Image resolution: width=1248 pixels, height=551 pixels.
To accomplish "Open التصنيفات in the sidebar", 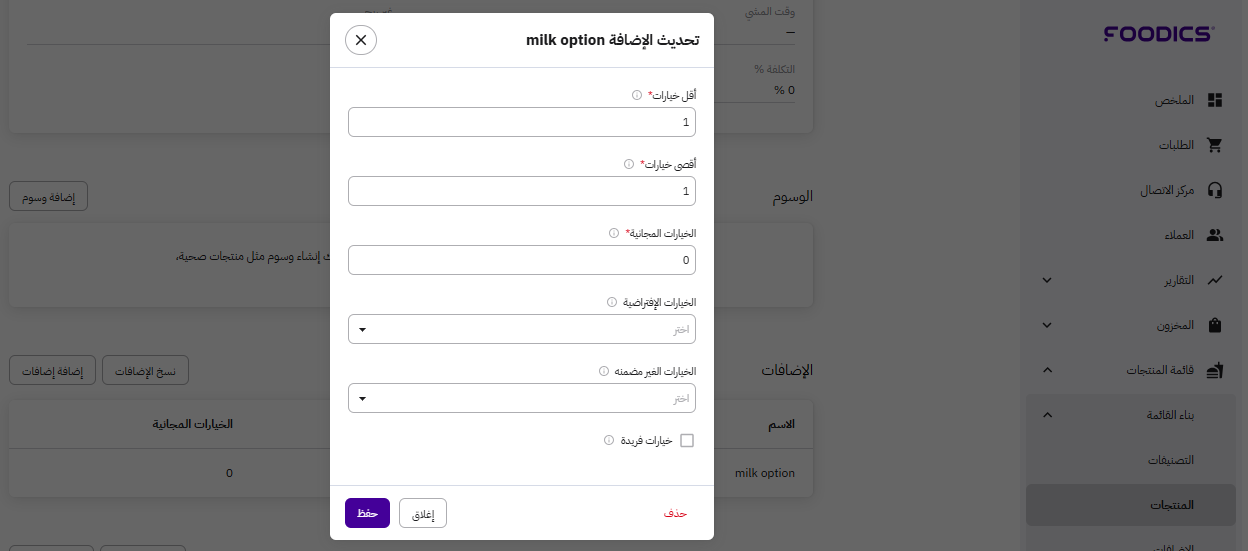I will (x=1170, y=460).
